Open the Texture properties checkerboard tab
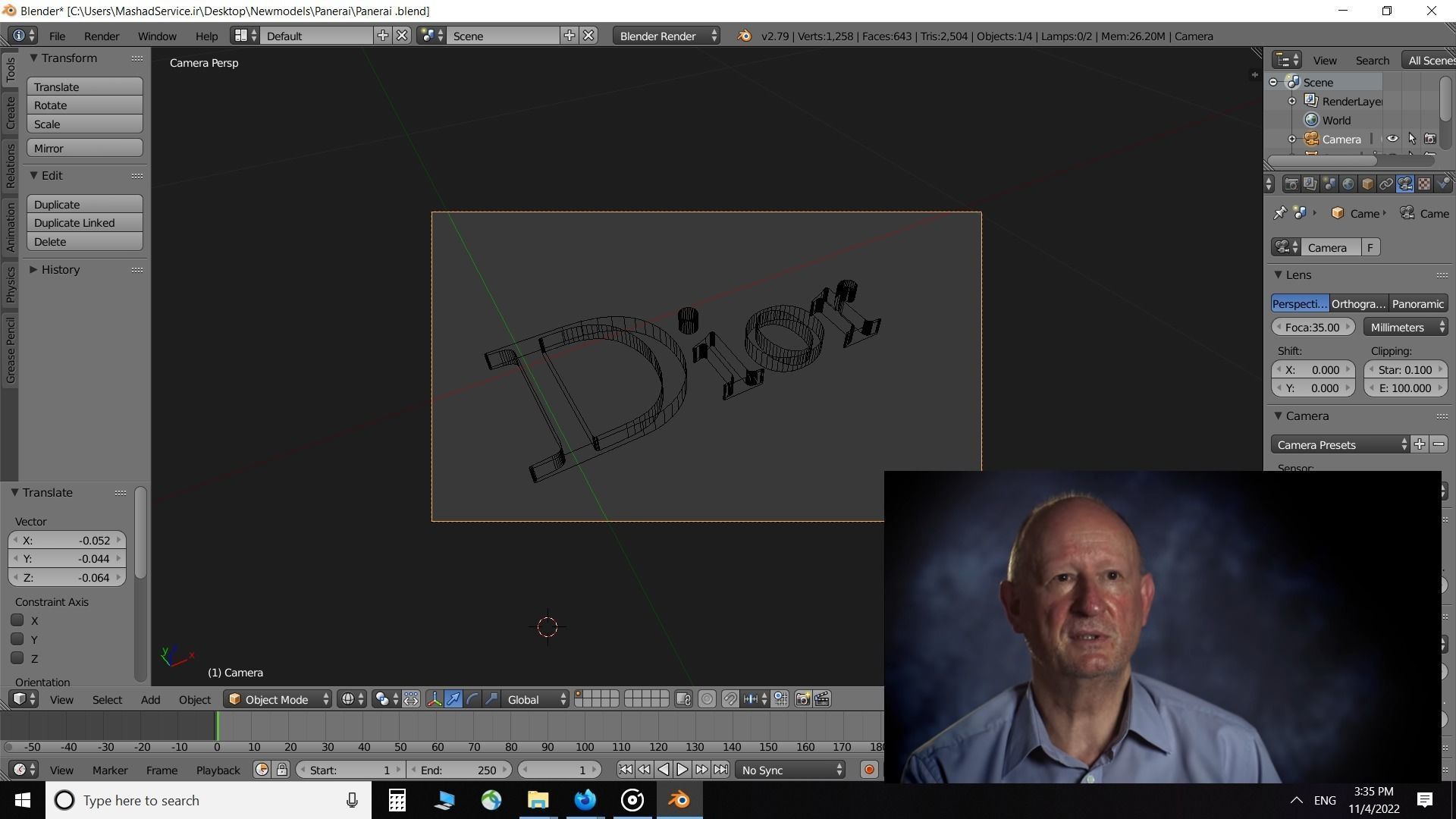 tap(1424, 184)
